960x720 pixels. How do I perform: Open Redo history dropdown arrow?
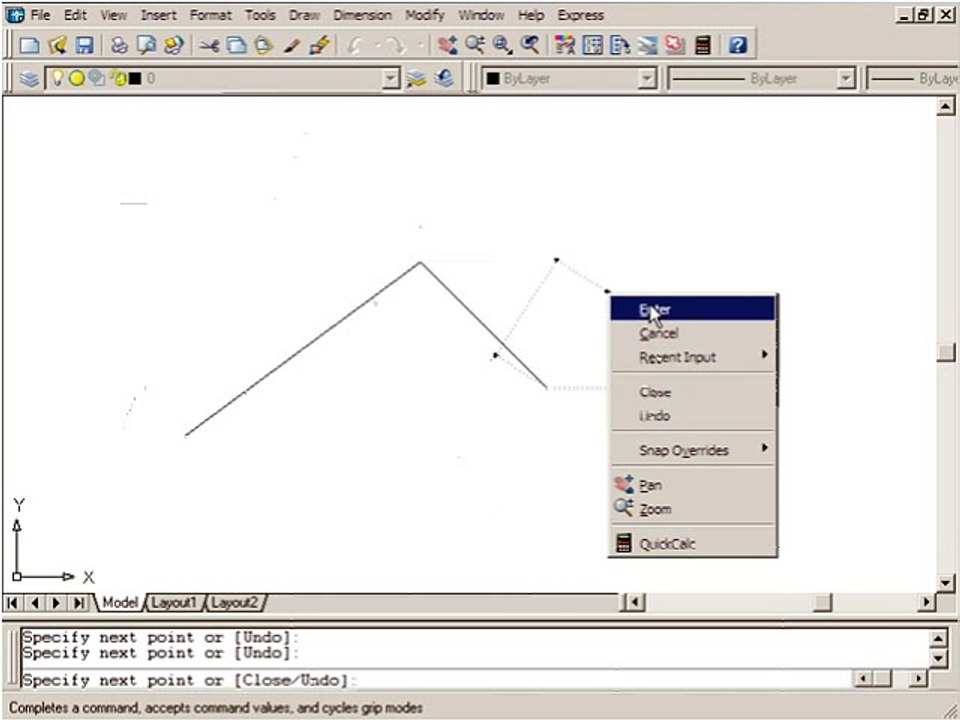tap(419, 45)
